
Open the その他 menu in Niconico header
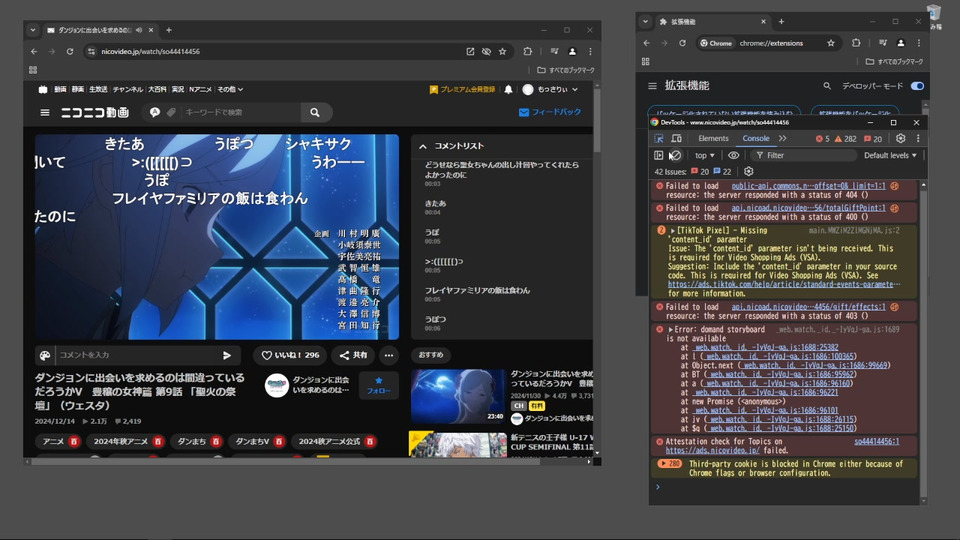(x=228, y=89)
